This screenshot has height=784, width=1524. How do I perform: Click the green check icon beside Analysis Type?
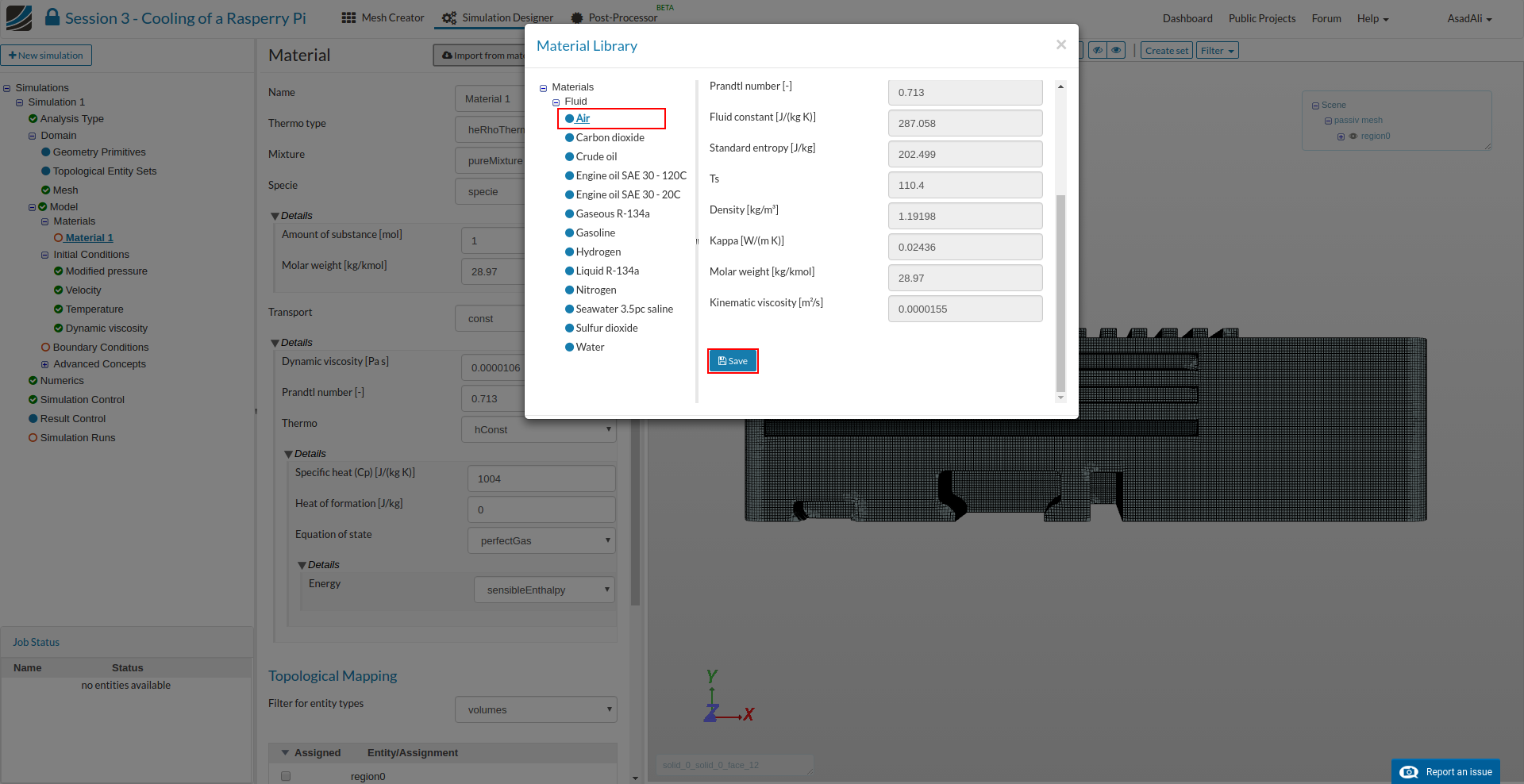tap(33, 119)
